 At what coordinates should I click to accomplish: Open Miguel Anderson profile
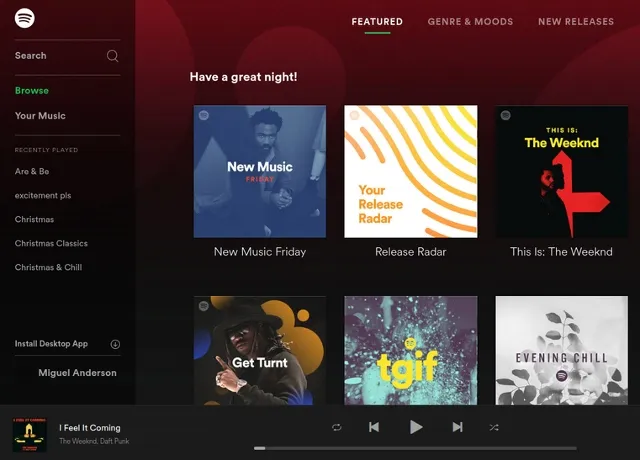click(x=77, y=373)
